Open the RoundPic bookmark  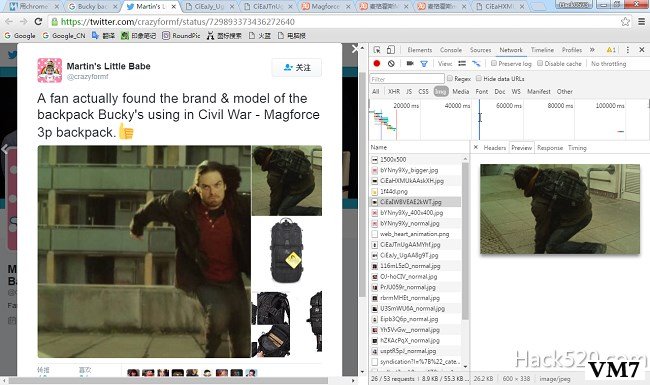(x=181, y=36)
